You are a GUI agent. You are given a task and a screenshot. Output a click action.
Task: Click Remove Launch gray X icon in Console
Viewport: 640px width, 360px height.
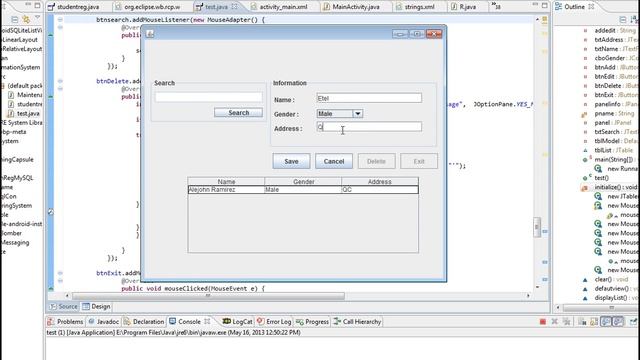click(x=554, y=322)
